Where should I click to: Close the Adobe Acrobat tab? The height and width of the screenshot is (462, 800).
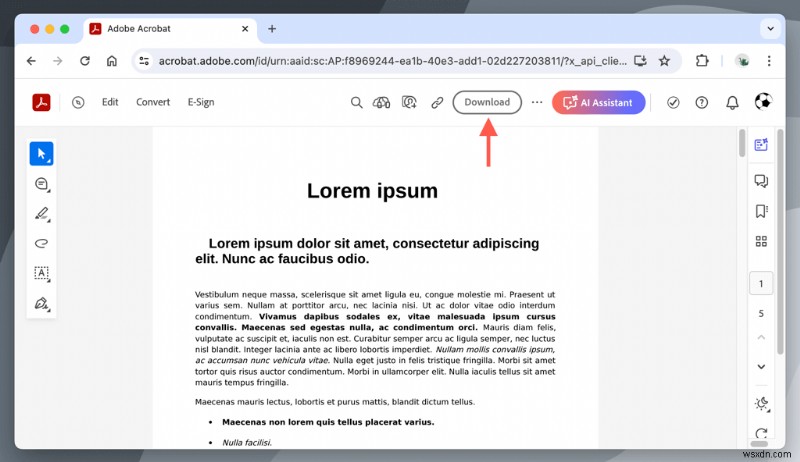tap(245, 29)
